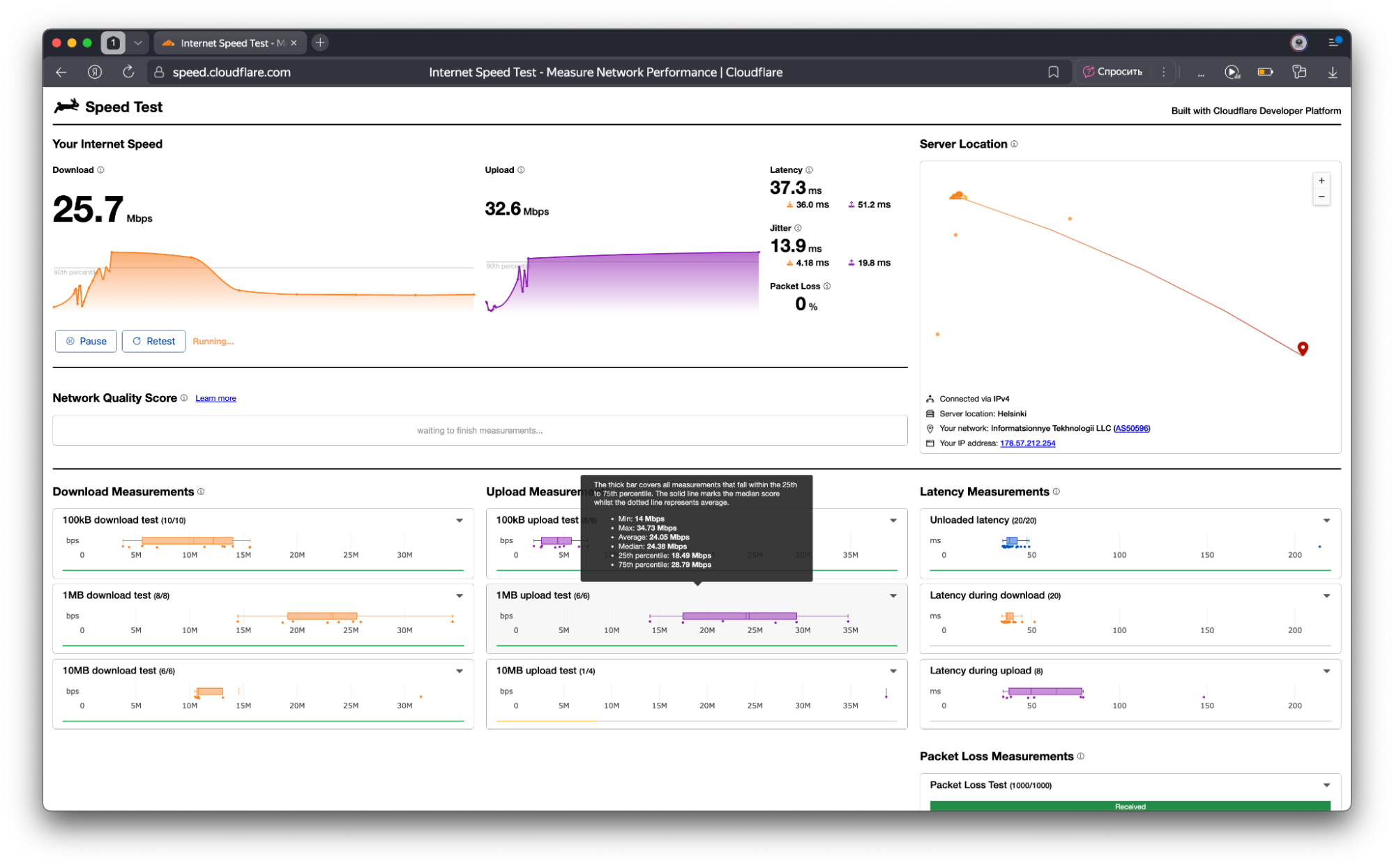
Task: Click the 10MB upload test progress bar
Action: pos(697,721)
